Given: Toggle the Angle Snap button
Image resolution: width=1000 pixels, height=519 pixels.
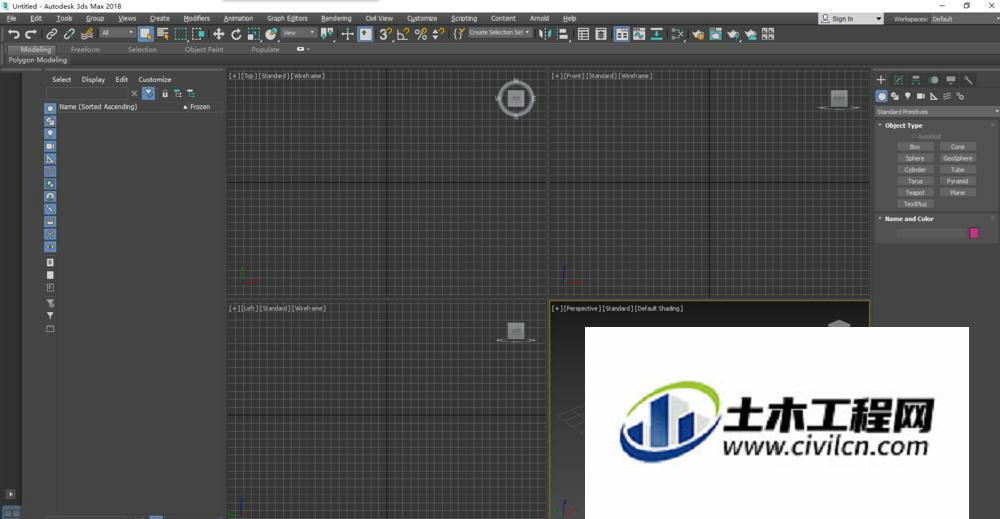Looking at the screenshot, I should coord(402,34).
